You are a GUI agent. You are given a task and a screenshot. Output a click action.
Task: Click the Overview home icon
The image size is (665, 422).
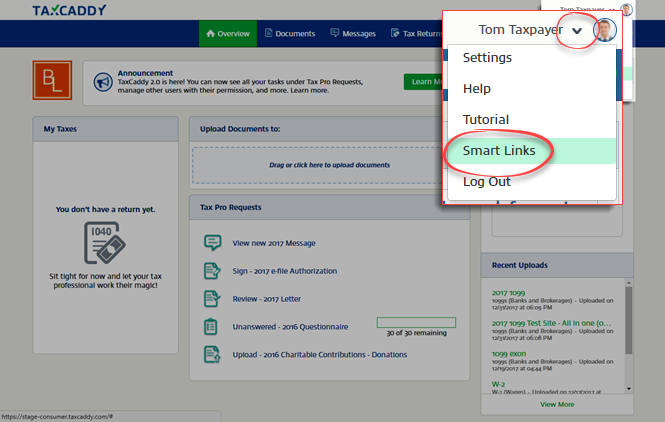point(210,33)
